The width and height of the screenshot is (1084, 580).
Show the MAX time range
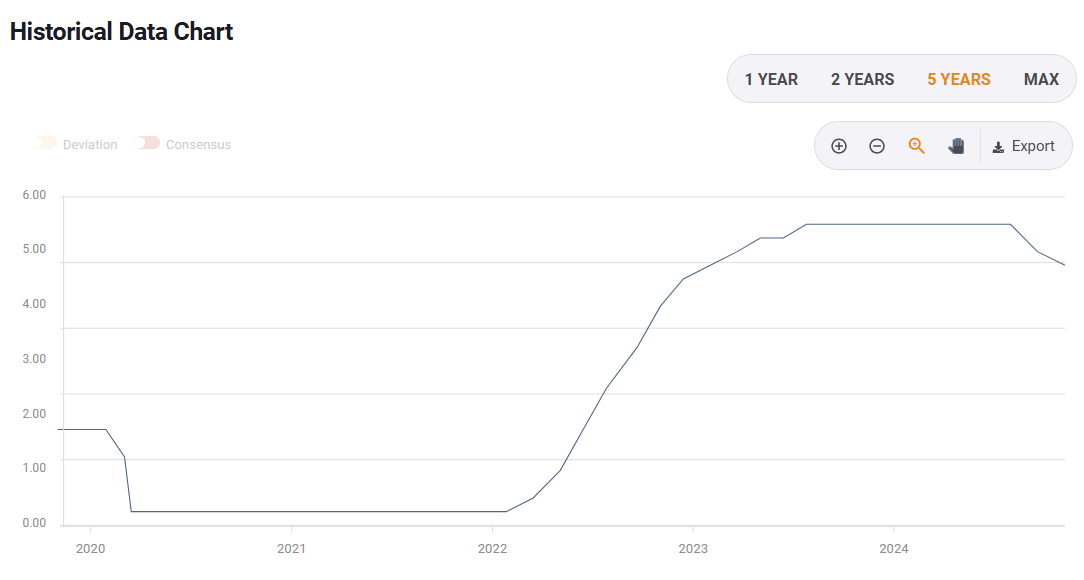click(1041, 79)
